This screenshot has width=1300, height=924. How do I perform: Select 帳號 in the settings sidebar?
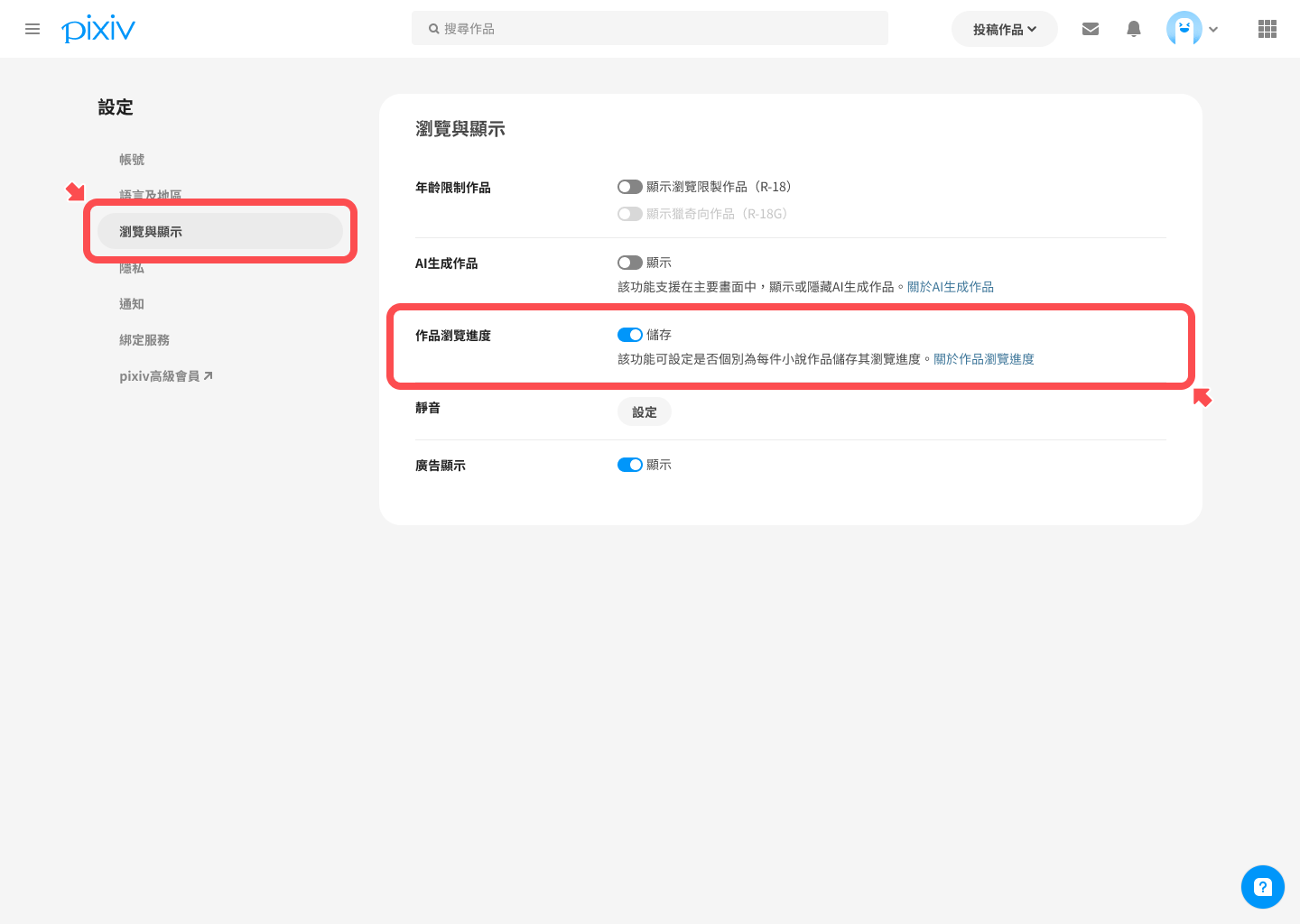tap(132, 160)
